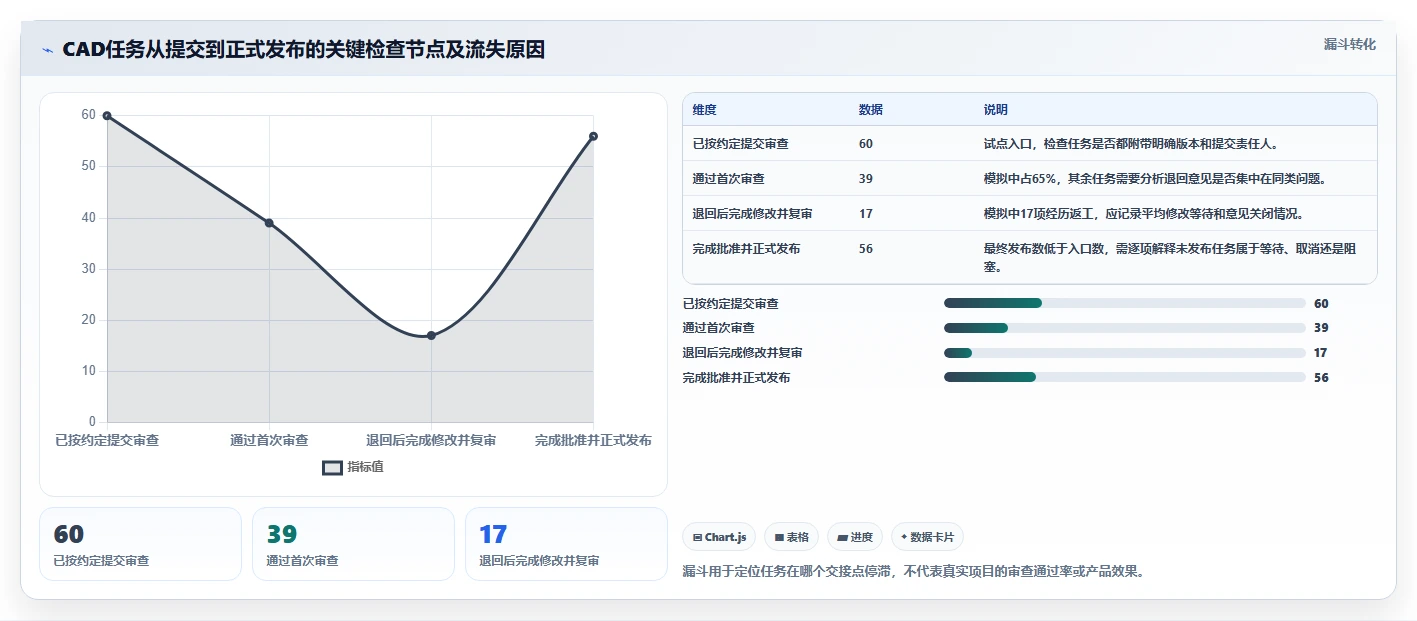1417x621 pixels.
Task: Click the 指标值 legend text
Action: pos(366,467)
